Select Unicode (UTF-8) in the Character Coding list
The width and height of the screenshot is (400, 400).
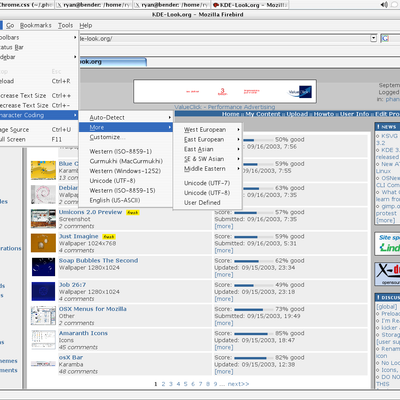point(126,181)
